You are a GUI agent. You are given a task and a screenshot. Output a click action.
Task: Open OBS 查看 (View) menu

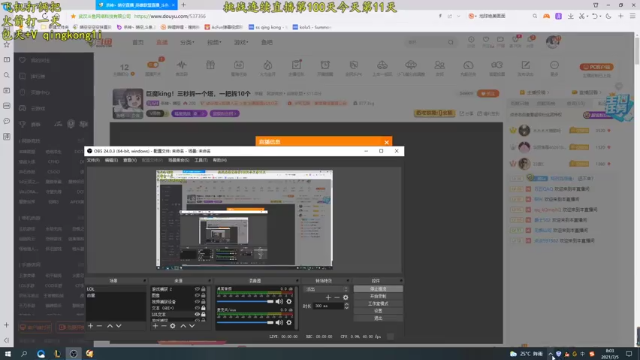[x=130, y=160]
